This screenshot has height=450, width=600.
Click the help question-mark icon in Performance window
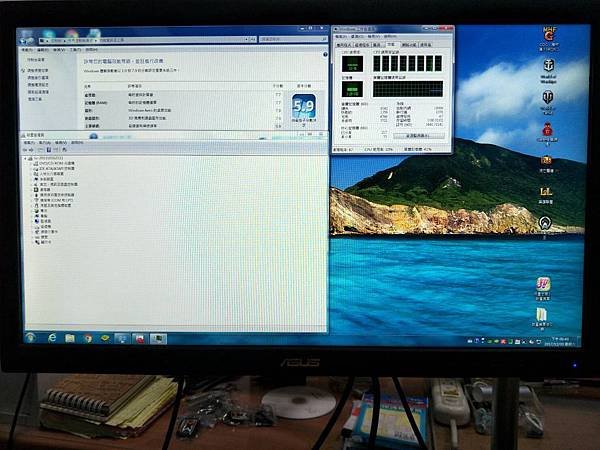[325, 54]
